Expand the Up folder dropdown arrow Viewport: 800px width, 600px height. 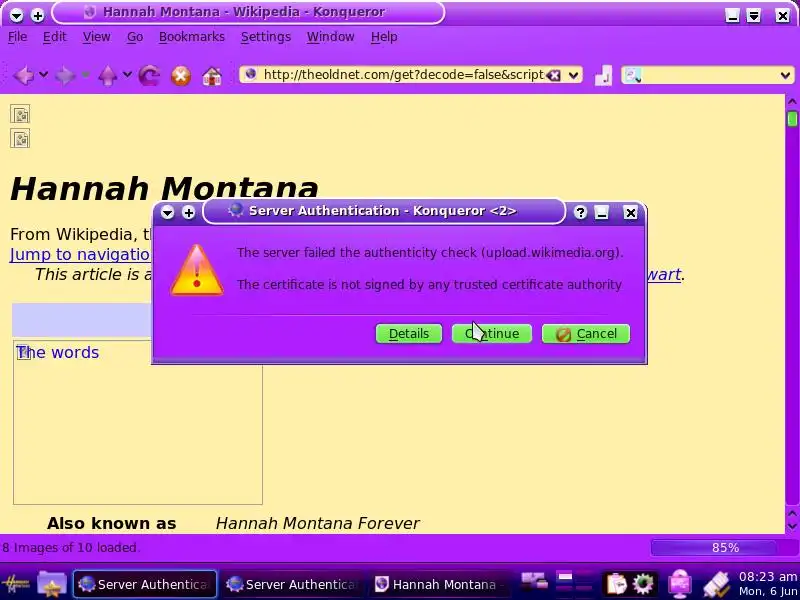pos(127,75)
